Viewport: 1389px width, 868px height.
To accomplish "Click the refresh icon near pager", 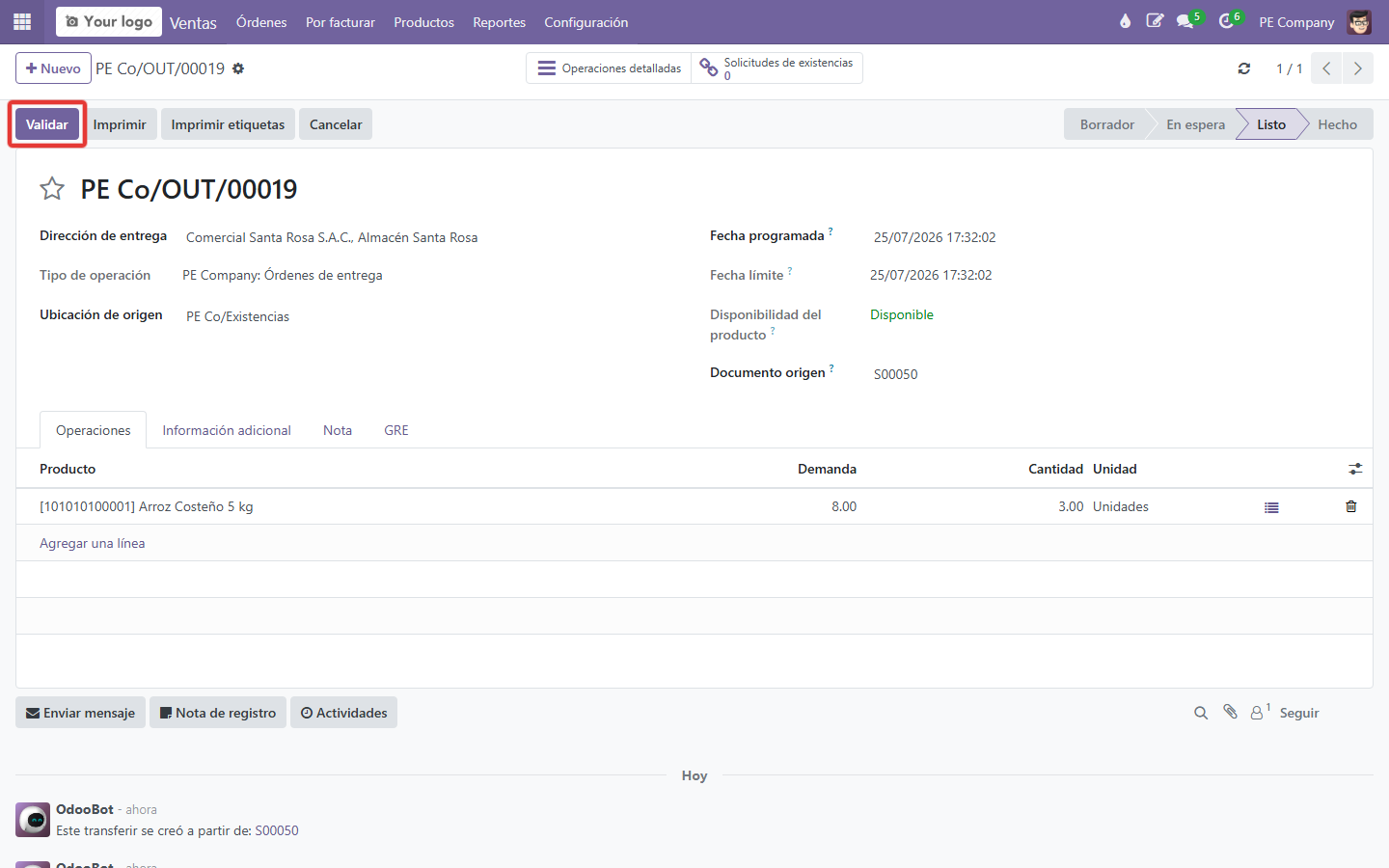I will pos(1244,68).
